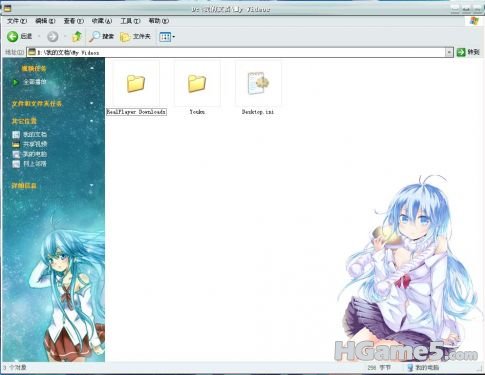Open the Views button dropdown arrow
485x375 pixels.
[x=174, y=37]
